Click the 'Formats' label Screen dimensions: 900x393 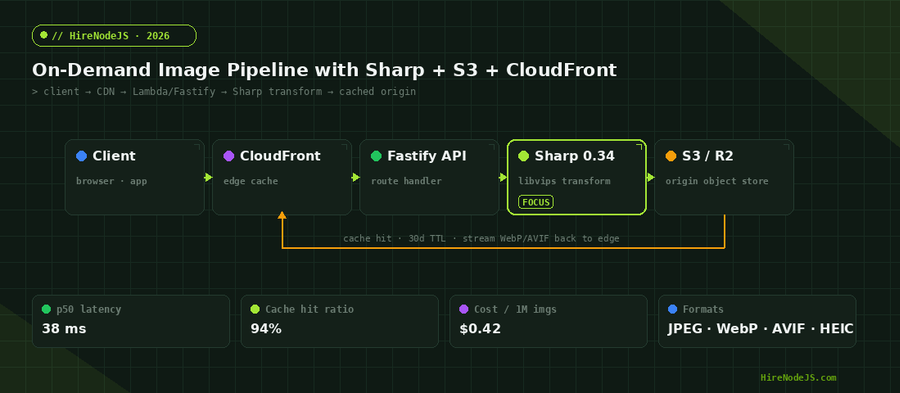[x=703, y=310]
